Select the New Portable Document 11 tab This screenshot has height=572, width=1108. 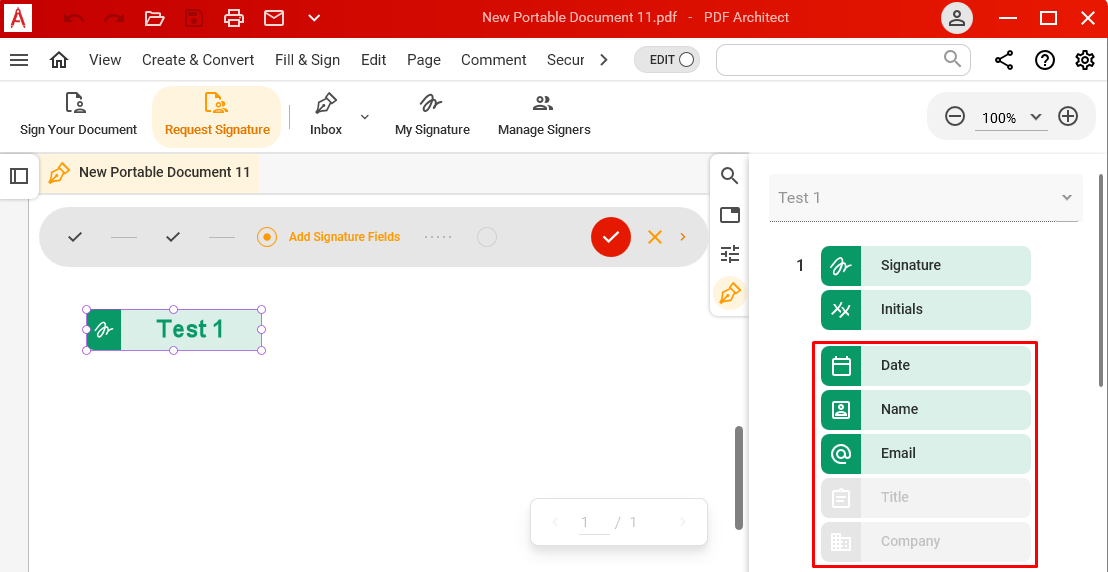[149, 173]
